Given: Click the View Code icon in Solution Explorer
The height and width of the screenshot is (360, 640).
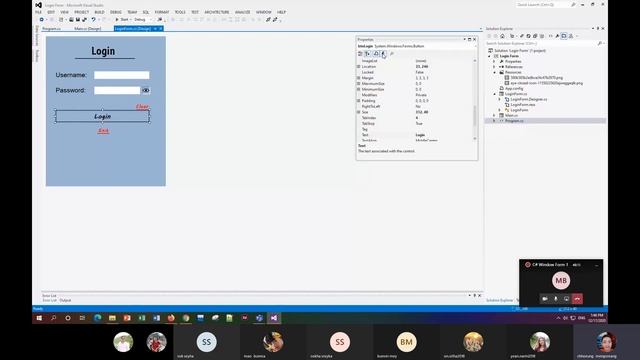Looking at the screenshot, I should click(550, 36).
